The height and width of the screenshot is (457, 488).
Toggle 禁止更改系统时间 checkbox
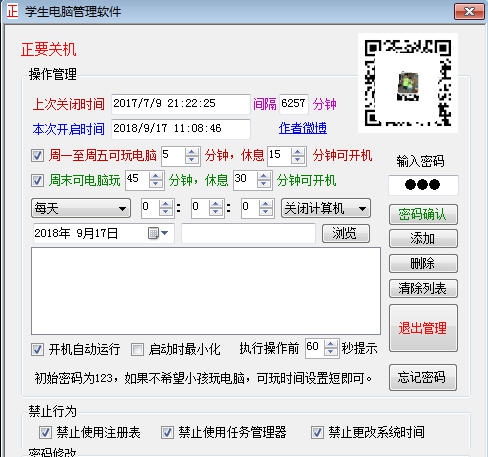click(x=317, y=433)
